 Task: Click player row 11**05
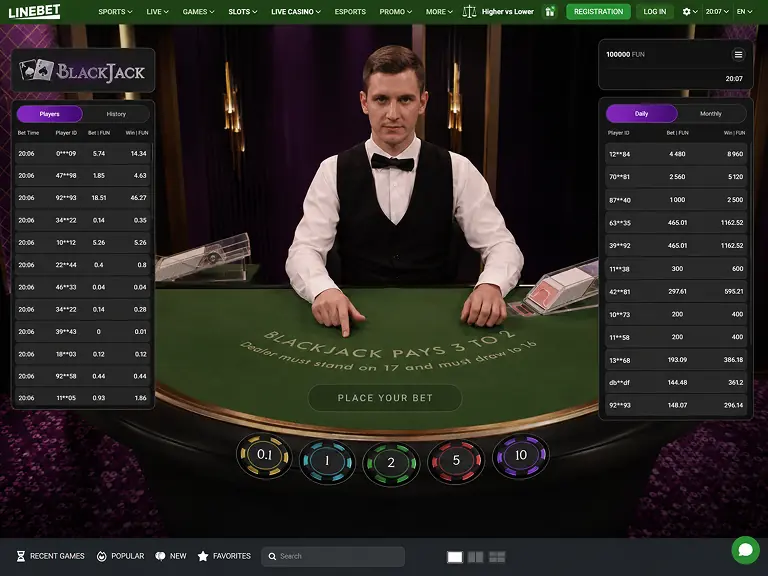pyautogui.click(x=82, y=398)
